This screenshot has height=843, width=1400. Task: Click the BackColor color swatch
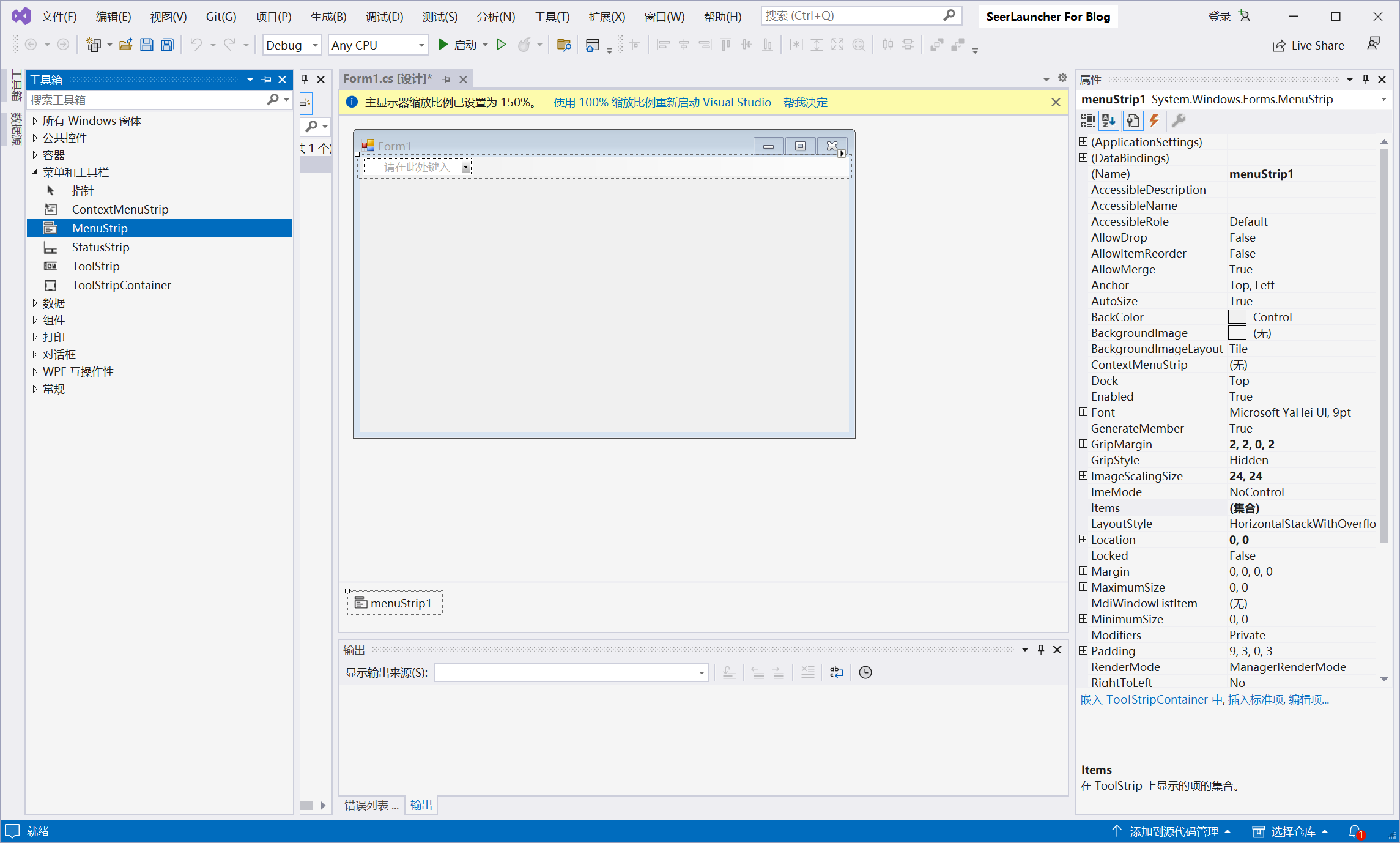coord(1237,317)
